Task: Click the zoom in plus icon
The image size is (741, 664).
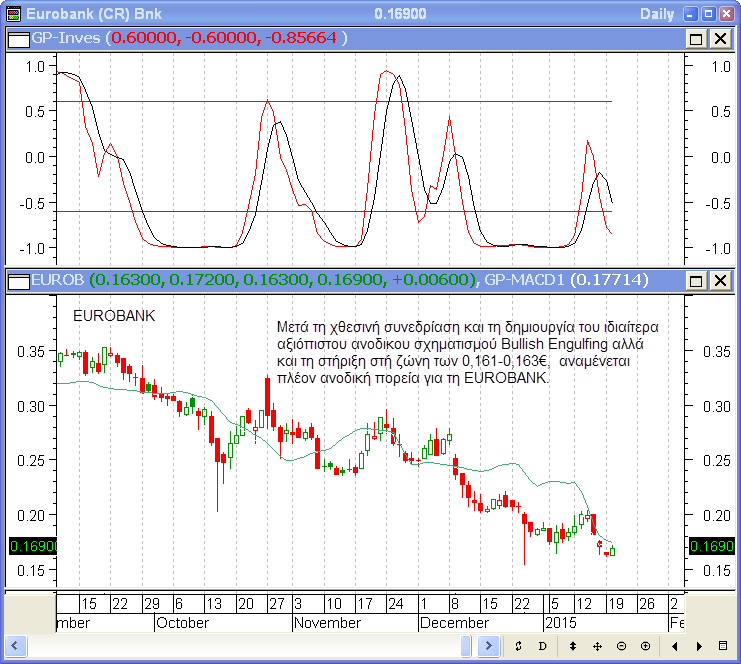Action: (x=646, y=646)
